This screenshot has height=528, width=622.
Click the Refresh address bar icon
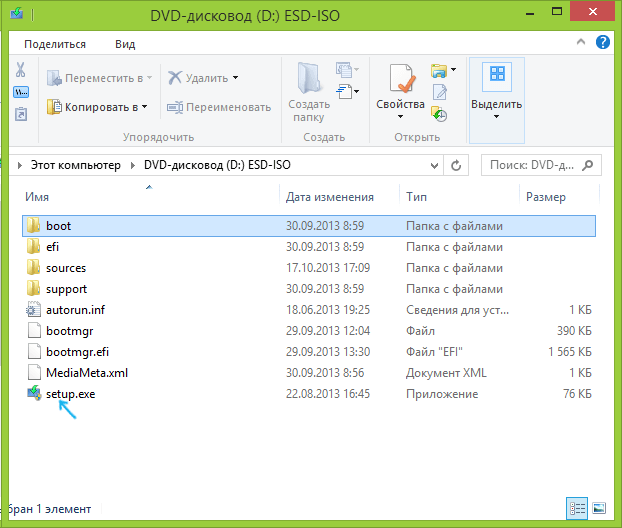tap(456, 165)
